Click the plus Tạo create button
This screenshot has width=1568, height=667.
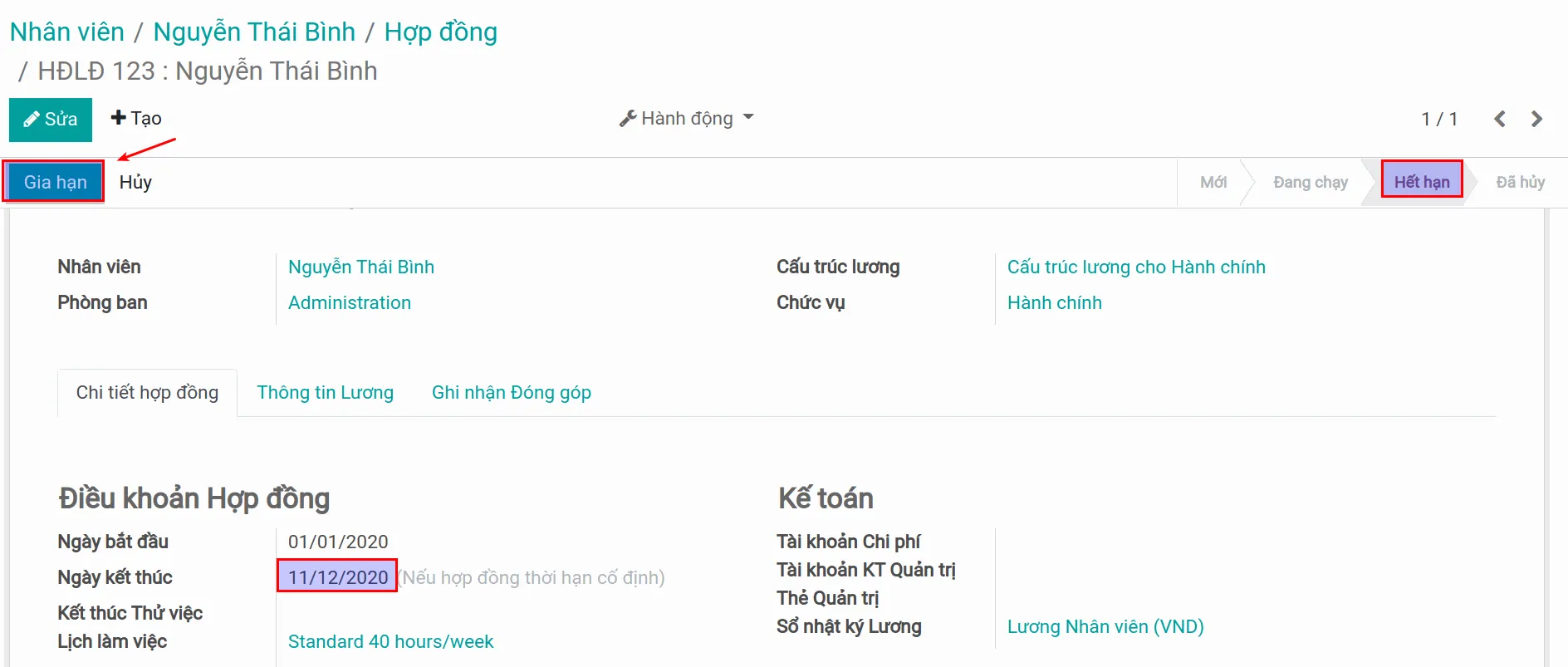coord(136,119)
